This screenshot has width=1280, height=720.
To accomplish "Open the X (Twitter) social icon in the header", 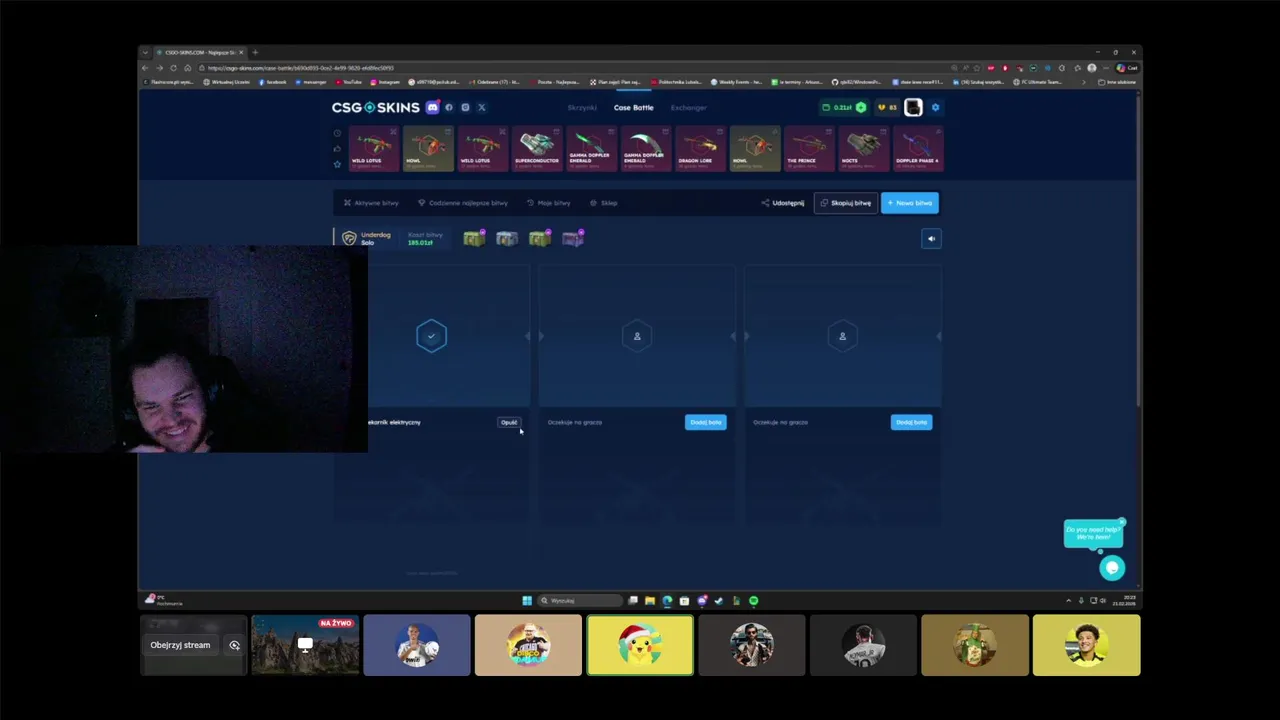I will click(x=481, y=107).
